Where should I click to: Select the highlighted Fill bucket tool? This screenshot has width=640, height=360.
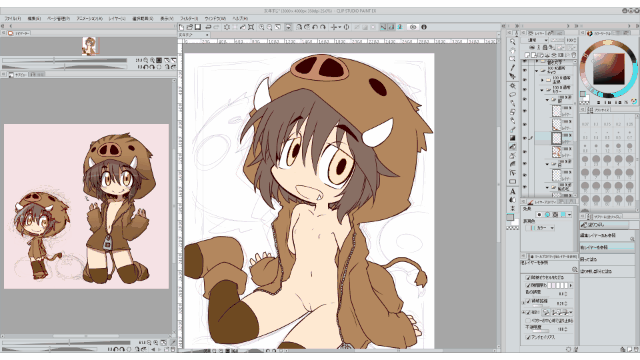(513, 147)
